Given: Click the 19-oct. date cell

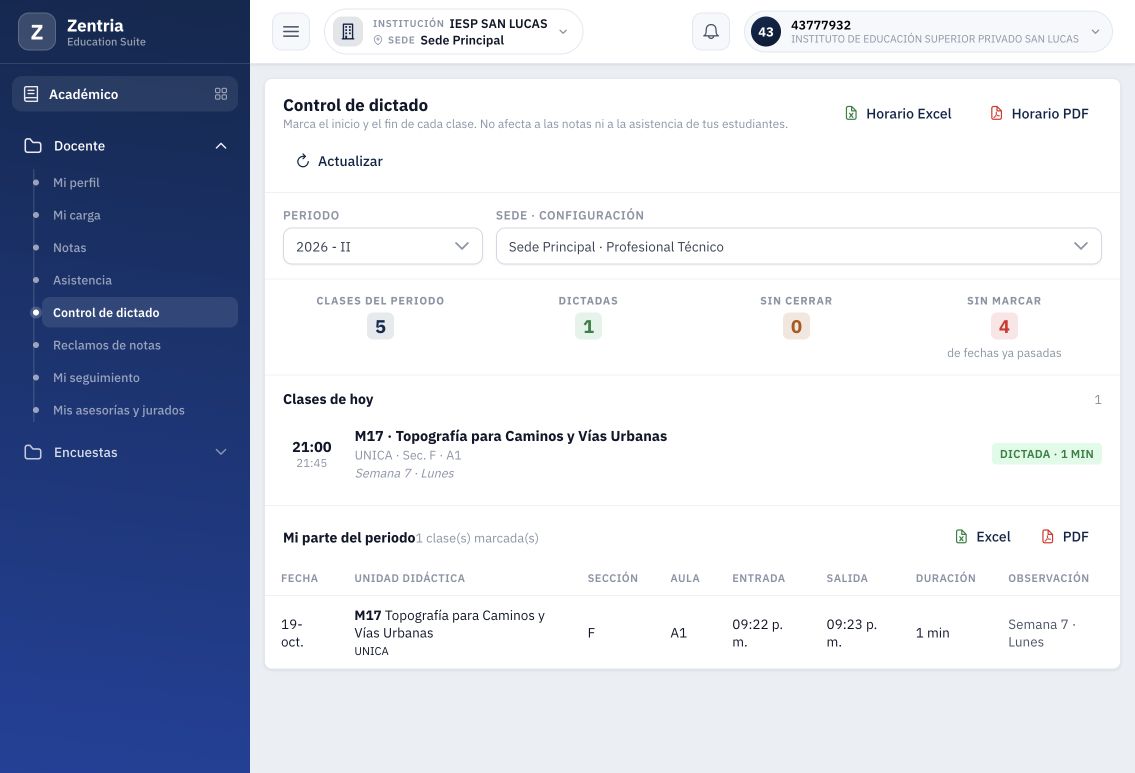Looking at the screenshot, I should pyautogui.click(x=292, y=633).
